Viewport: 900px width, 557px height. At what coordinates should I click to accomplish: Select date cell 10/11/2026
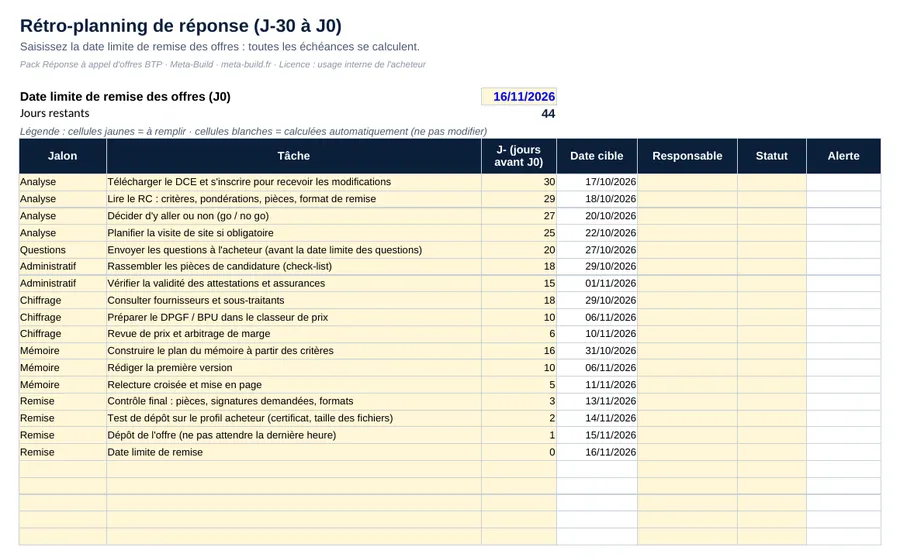click(x=597, y=334)
